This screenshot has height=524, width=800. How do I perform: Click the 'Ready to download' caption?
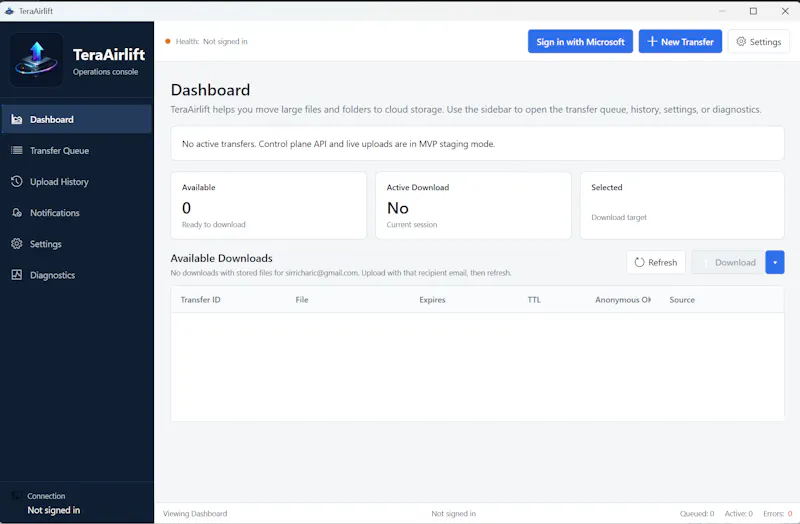tap(213, 224)
